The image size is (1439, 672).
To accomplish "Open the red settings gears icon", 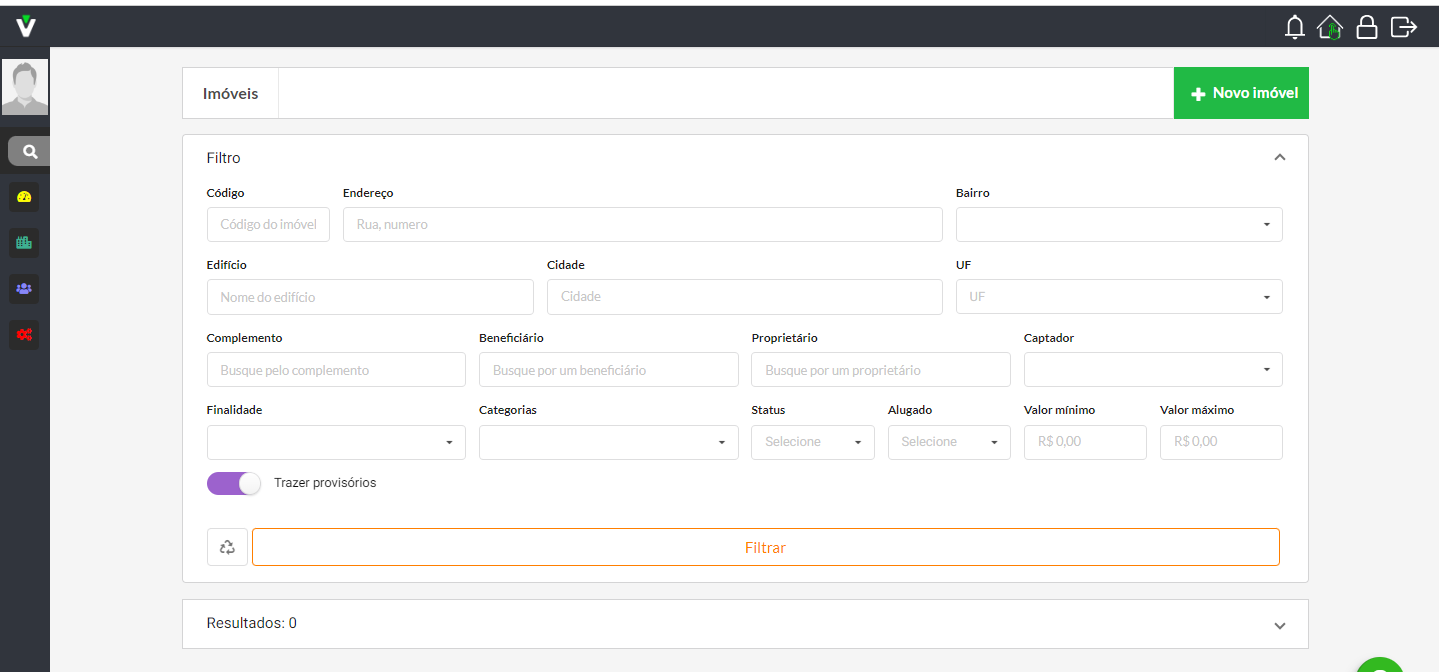I will (x=25, y=335).
